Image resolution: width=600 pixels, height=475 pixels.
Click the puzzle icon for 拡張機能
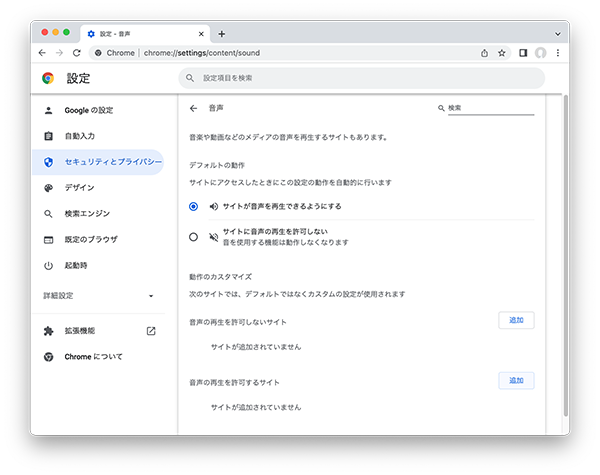[48, 331]
